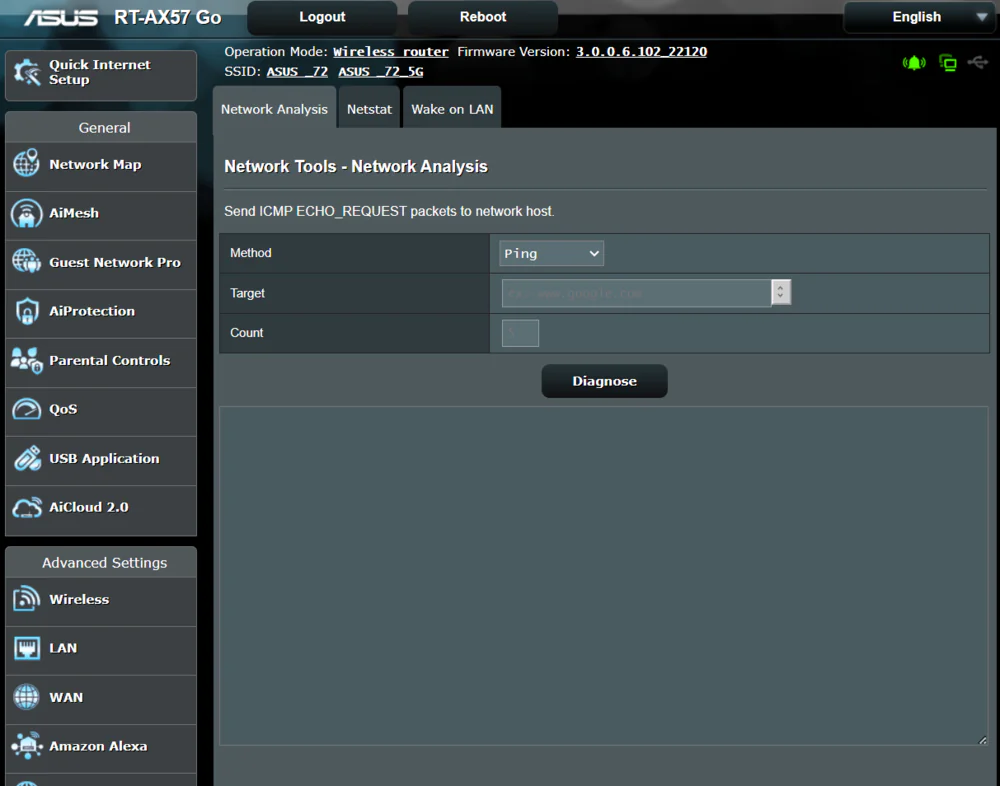Click the Quick Internet Setup label
The image size is (1000, 786).
pos(100,72)
